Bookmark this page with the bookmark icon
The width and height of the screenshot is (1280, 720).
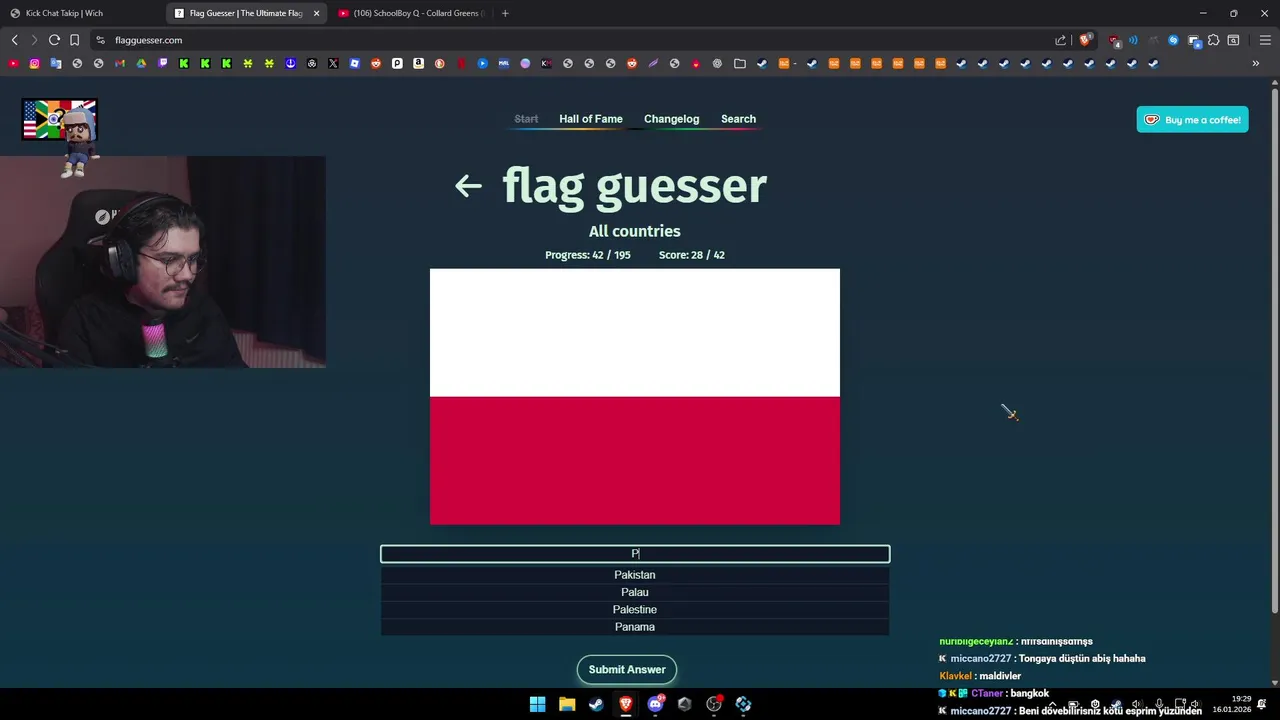click(75, 40)
